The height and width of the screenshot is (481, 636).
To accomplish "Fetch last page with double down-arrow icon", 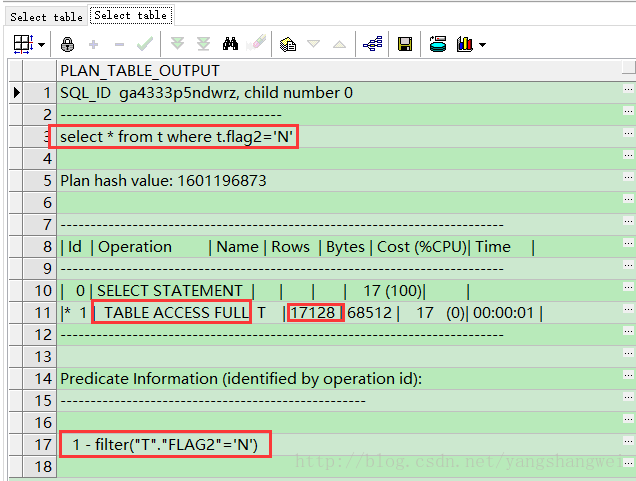I will click(x=203, y=45).
